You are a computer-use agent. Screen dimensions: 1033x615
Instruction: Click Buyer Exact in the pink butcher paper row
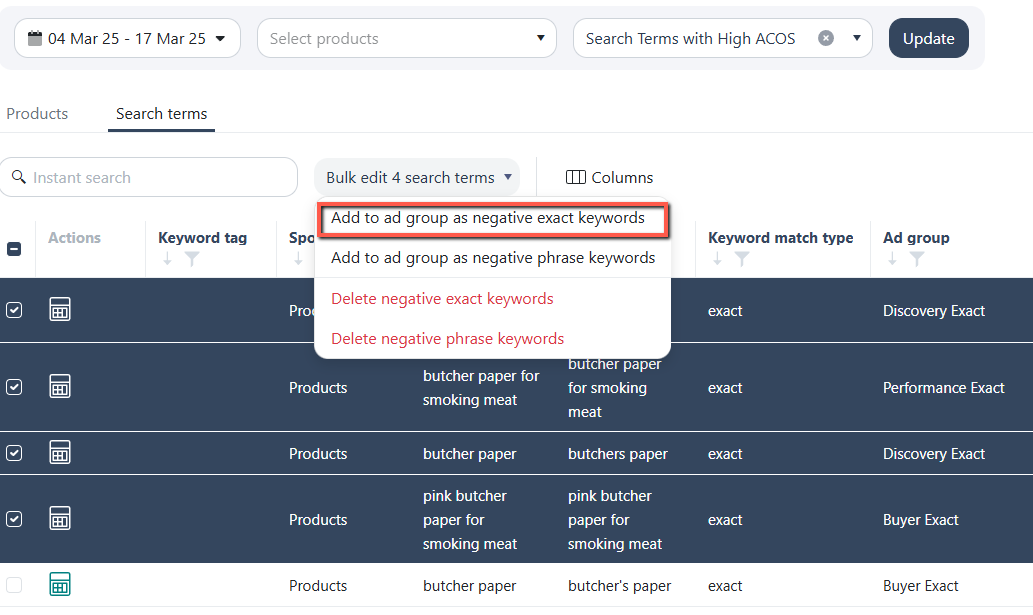920,520
